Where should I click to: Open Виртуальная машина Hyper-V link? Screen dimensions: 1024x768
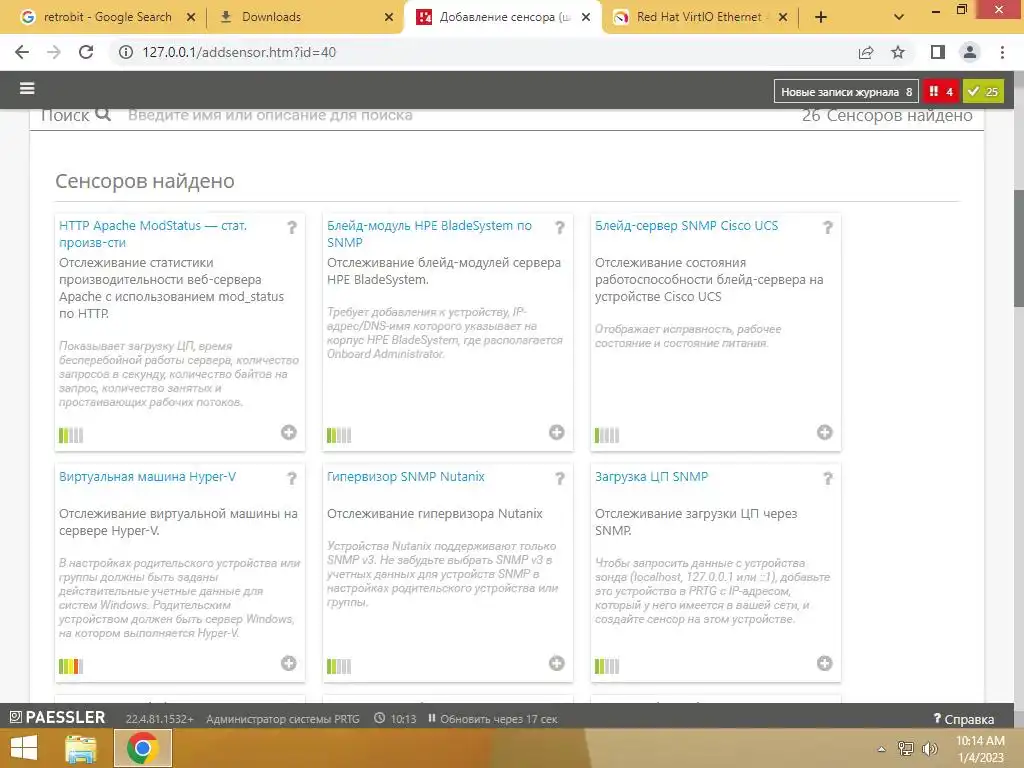(148, 477)
